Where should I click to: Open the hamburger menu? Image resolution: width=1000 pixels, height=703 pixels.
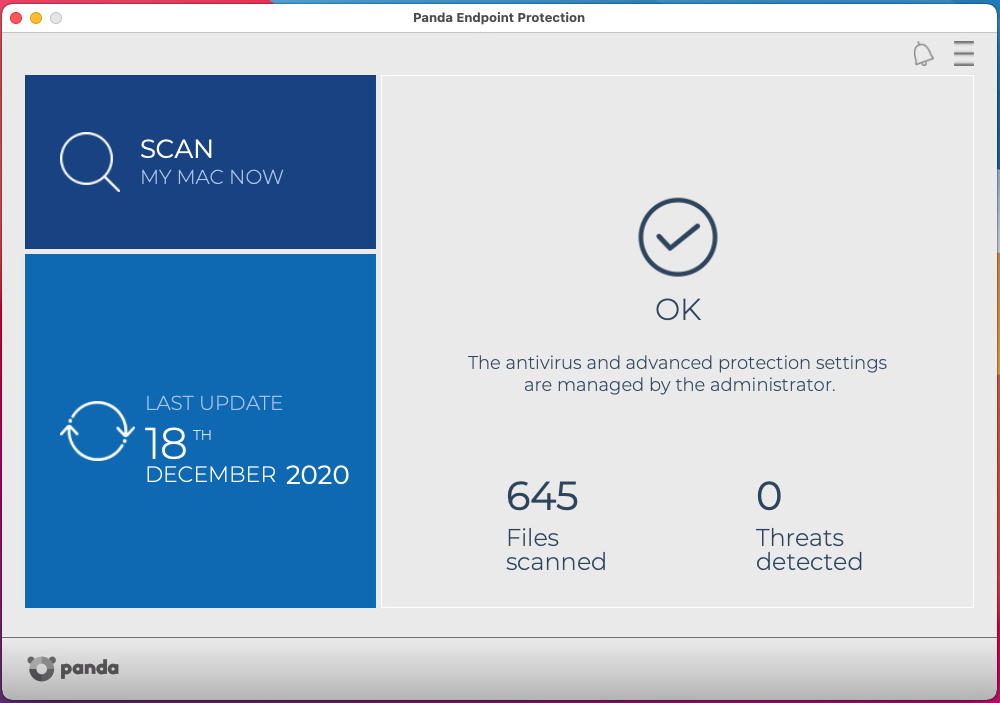pos(964,54)
